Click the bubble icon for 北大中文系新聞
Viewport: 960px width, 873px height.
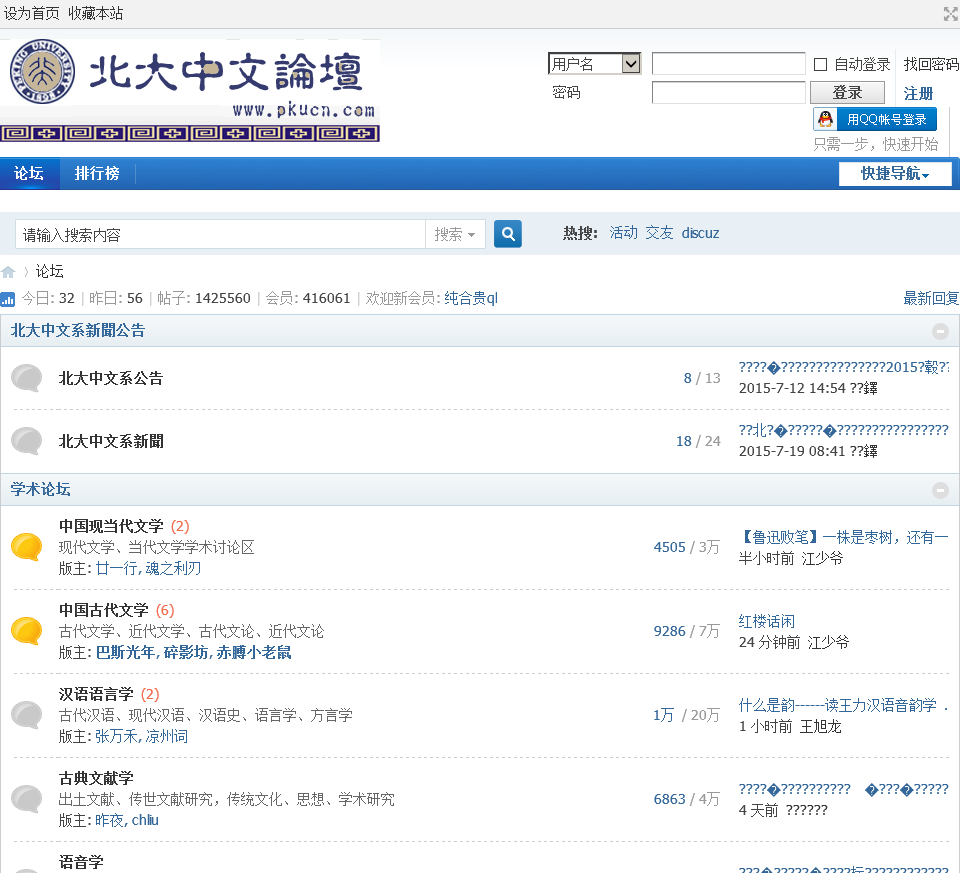(x=26, y=441)
